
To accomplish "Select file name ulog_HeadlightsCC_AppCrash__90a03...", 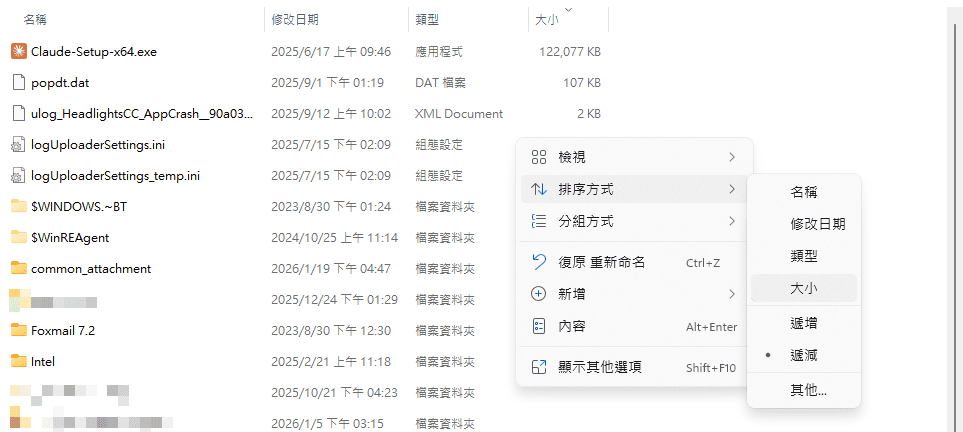I will [x=142, y=114].
